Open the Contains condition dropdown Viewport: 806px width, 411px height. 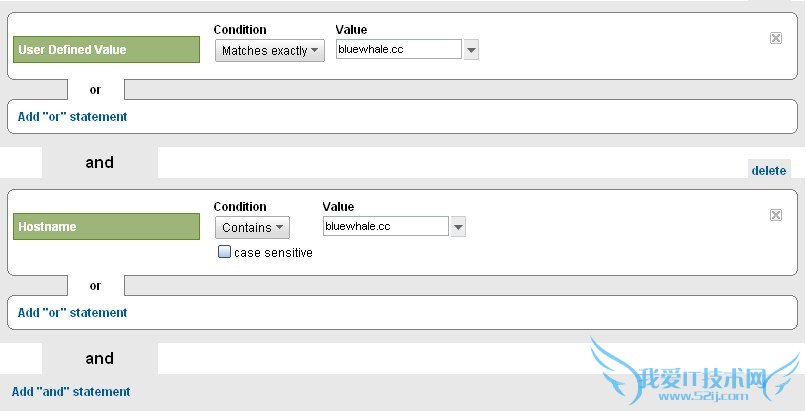252,227
